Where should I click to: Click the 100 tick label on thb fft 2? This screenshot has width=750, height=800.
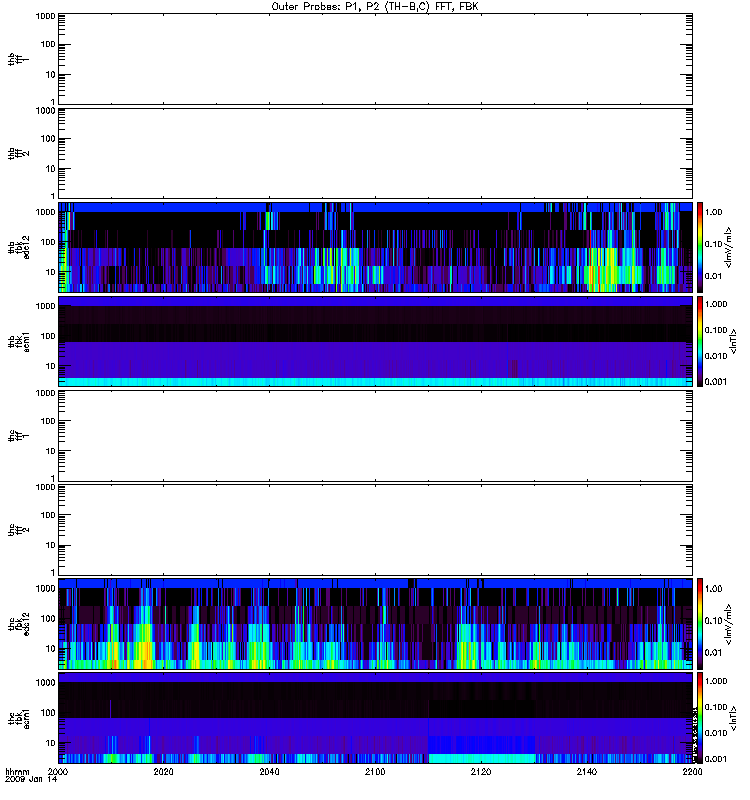tap(48, 139)
